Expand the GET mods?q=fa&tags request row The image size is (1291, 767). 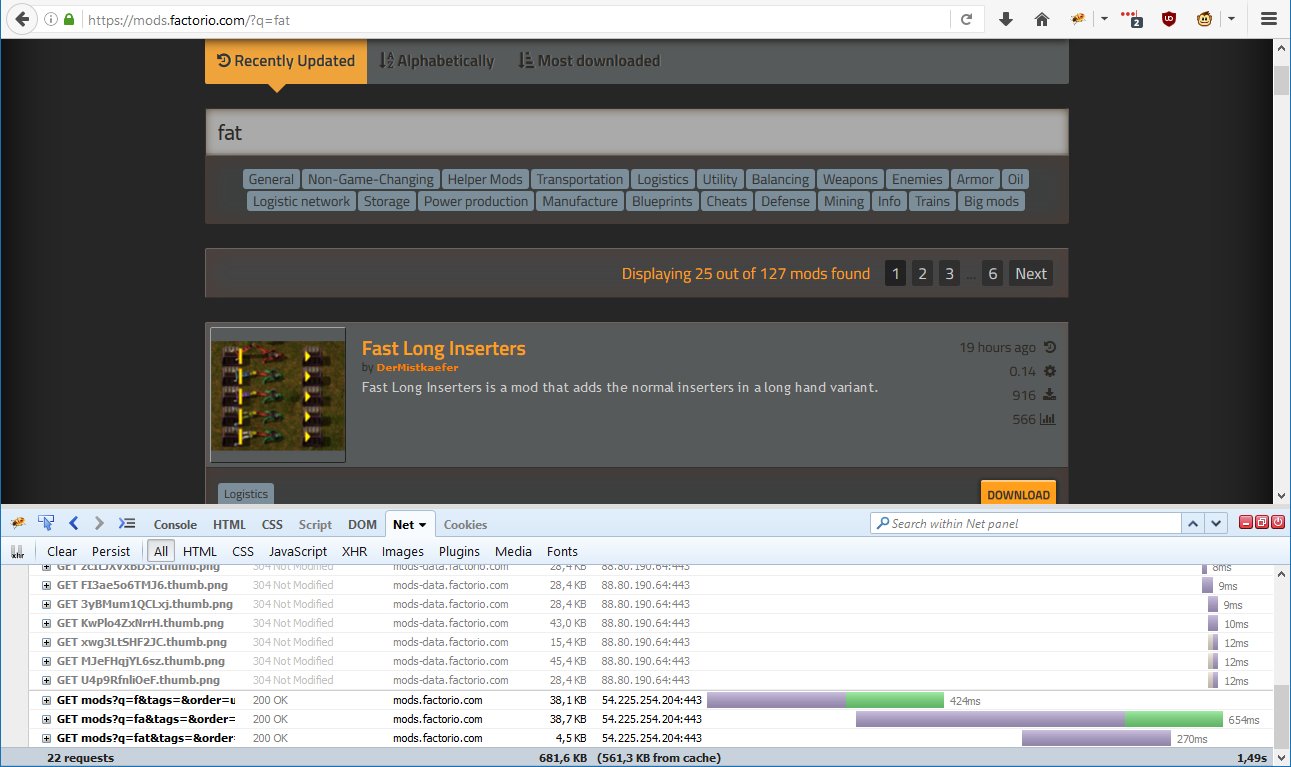click(46, 719)
